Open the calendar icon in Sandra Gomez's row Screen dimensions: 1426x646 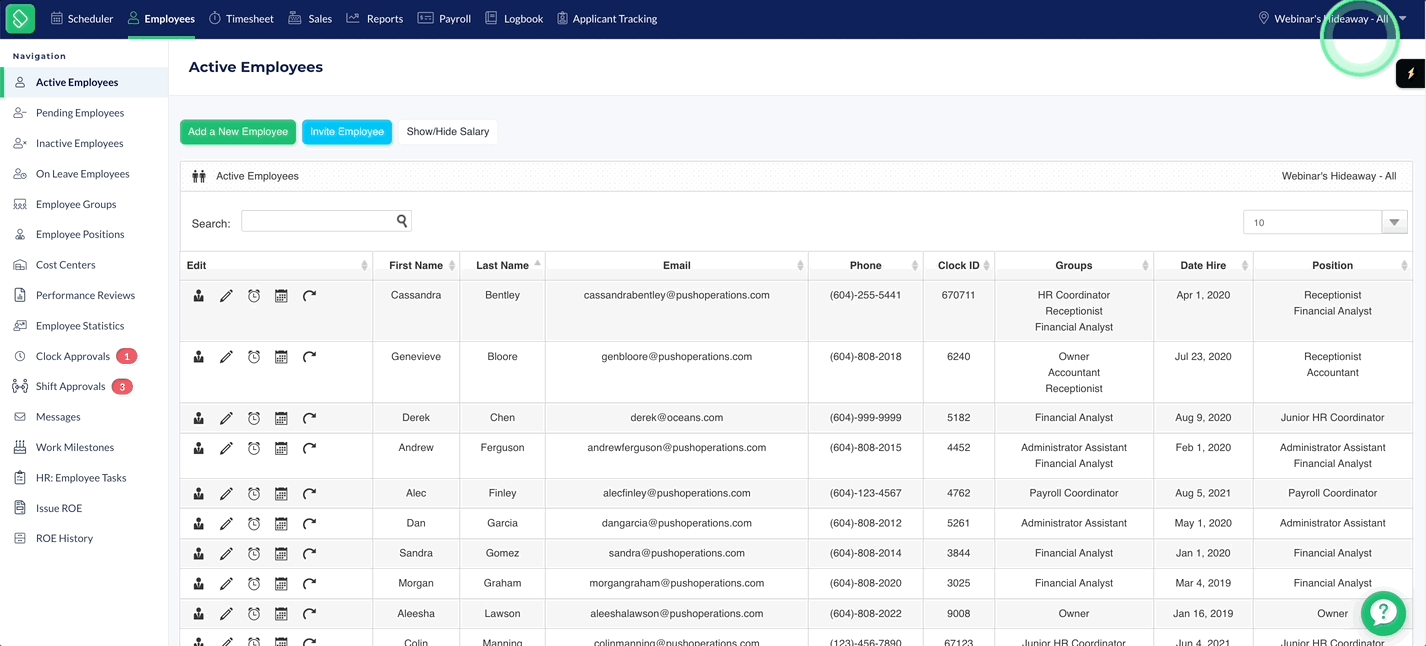tap(281, 553)
